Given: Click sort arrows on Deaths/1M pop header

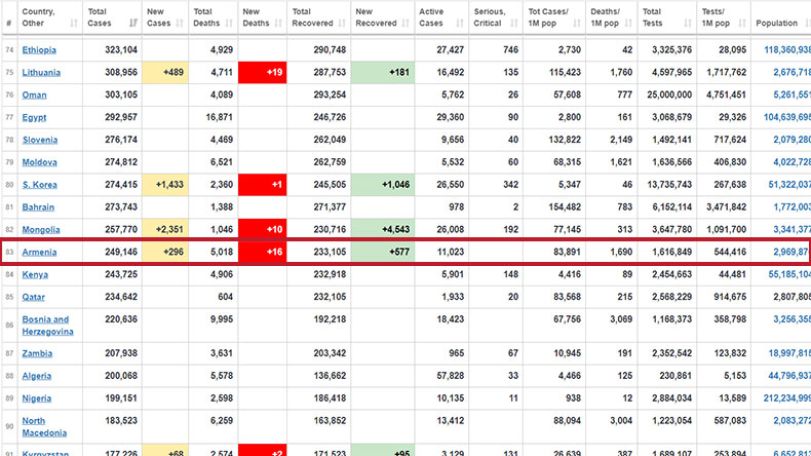Looking at the screenshot, I should coord(628,23).
